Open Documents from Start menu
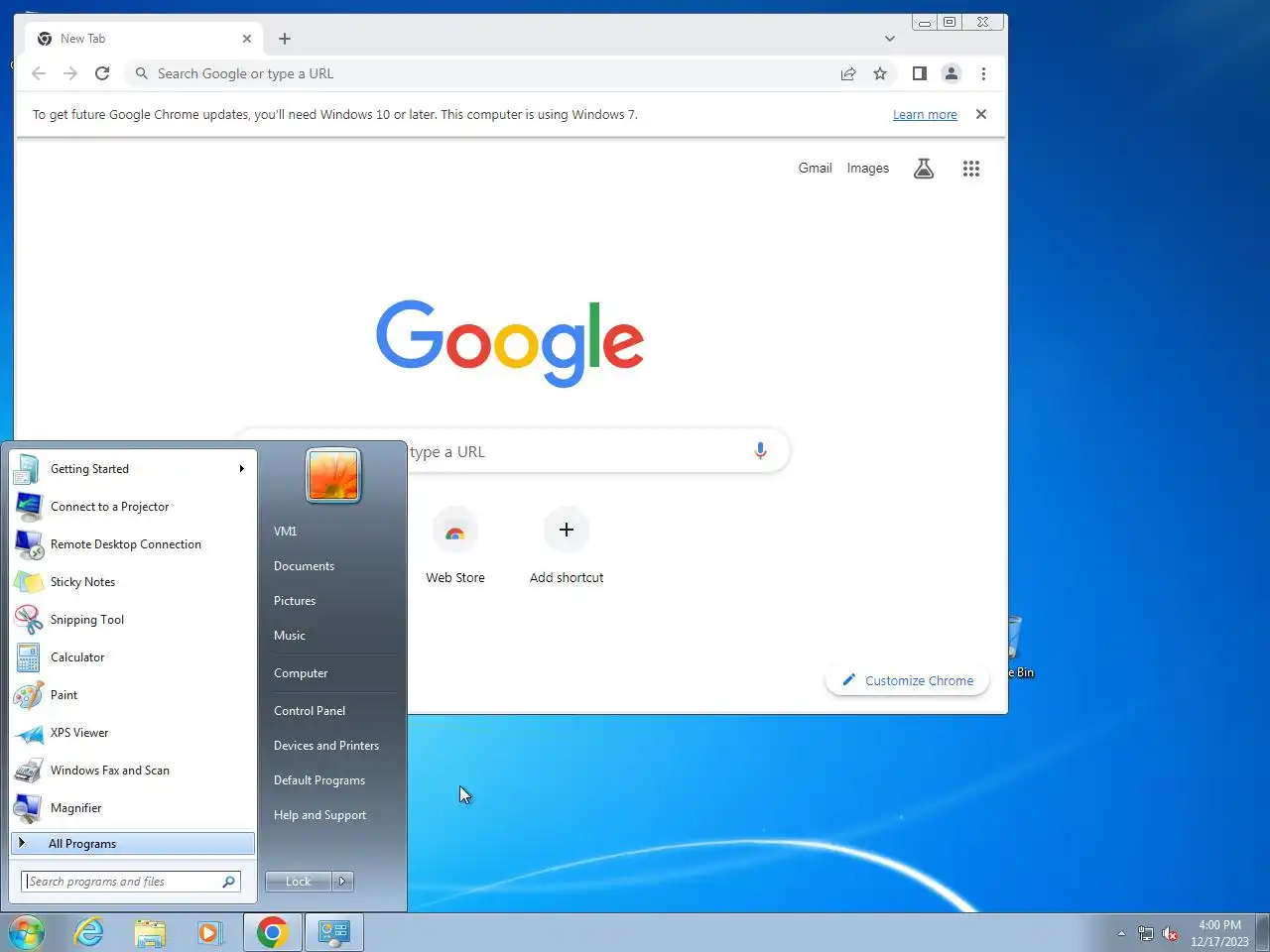The width and height of the screenshot is (1270, 952). (304, 566)
